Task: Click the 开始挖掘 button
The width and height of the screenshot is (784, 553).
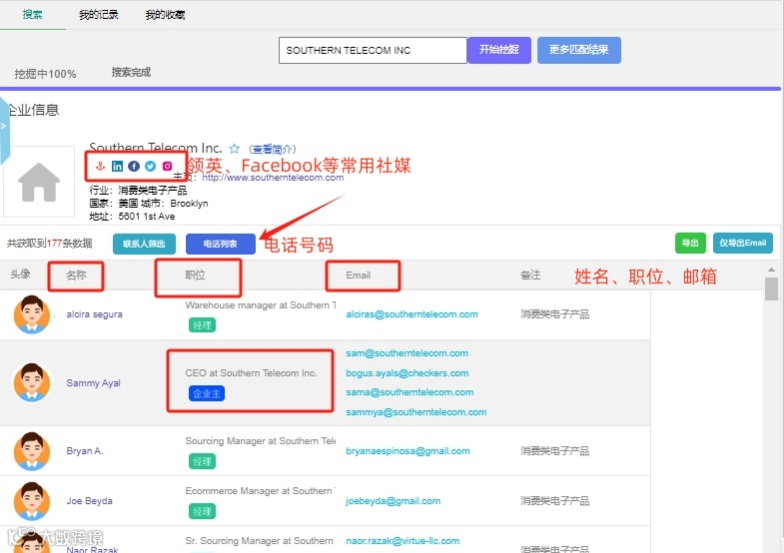Action: (499, 50)
